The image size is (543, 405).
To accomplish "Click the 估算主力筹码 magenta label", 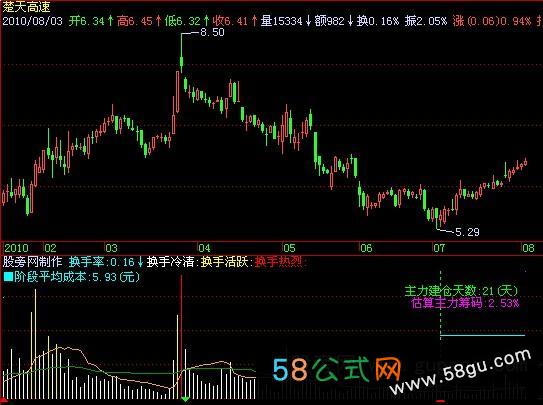I will pos(447,303).
